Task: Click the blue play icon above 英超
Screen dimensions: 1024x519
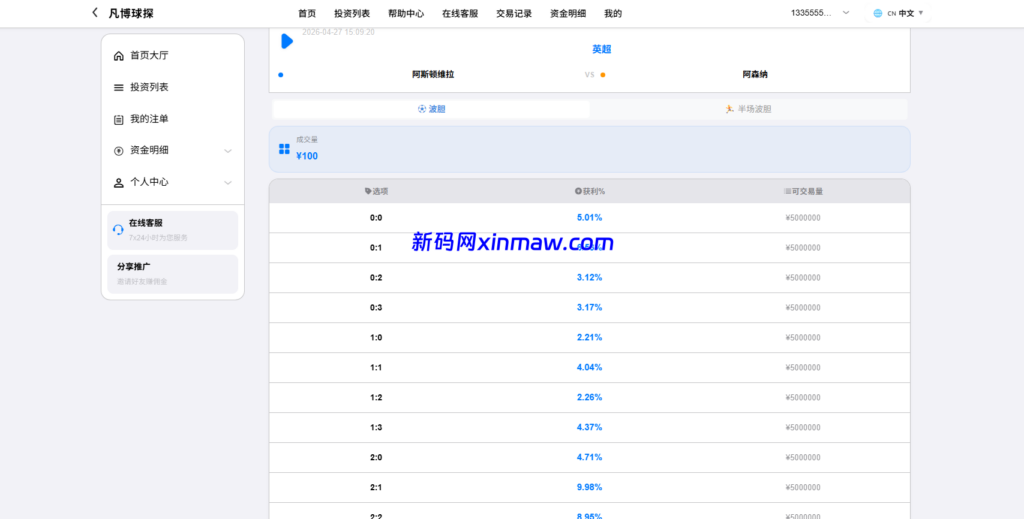Action: point(287,41)
